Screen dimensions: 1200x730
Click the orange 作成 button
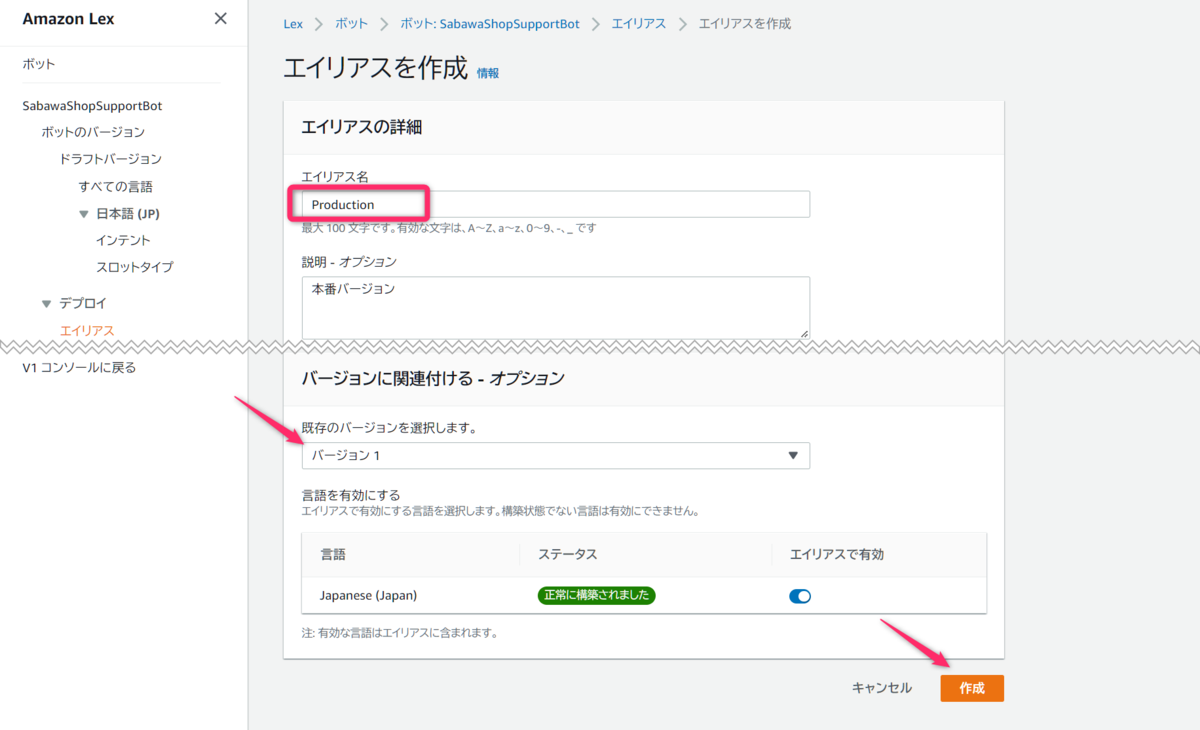[972, 688]
